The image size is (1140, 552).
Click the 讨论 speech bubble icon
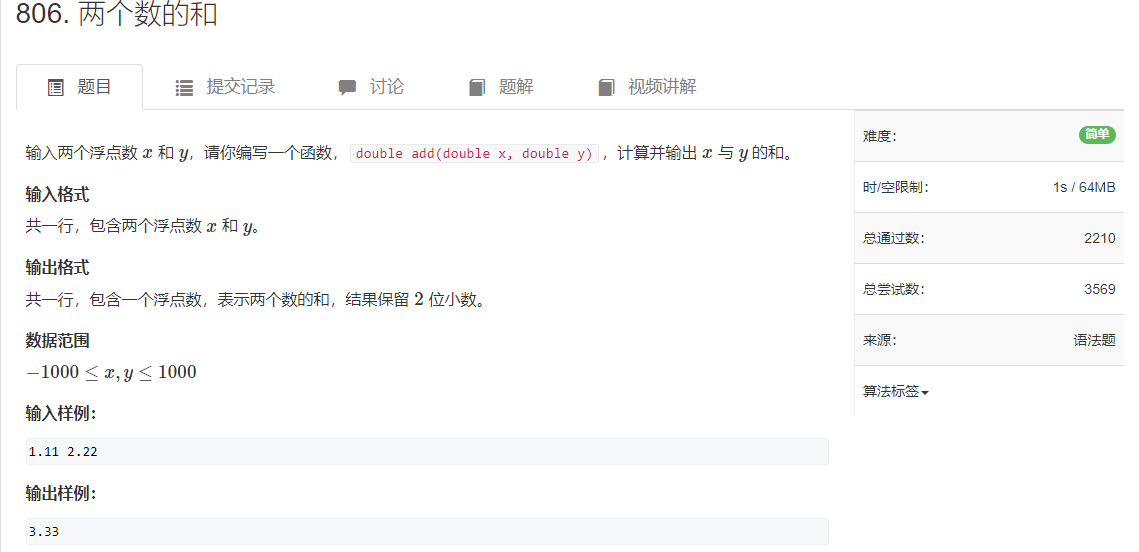tap(347, 88)
